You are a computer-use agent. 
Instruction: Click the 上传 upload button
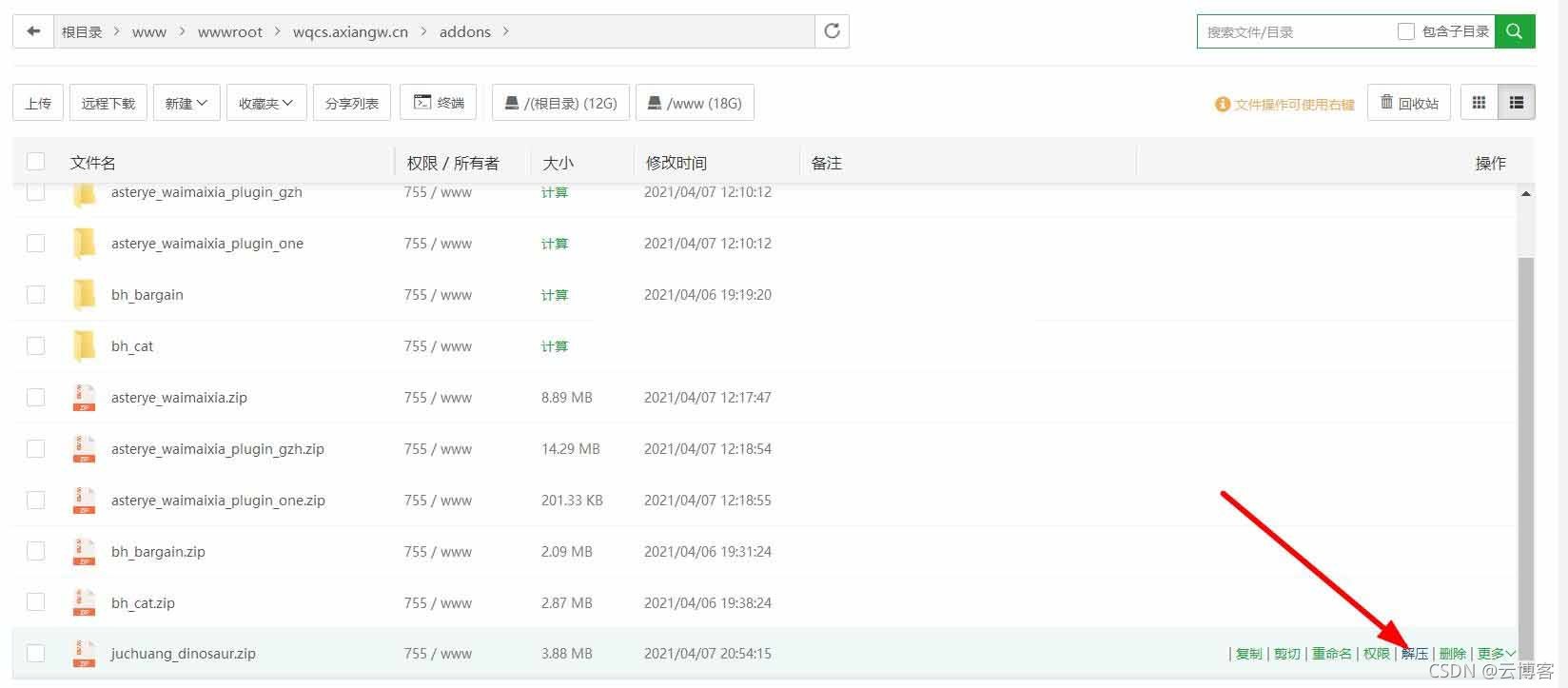click(38, 103)
